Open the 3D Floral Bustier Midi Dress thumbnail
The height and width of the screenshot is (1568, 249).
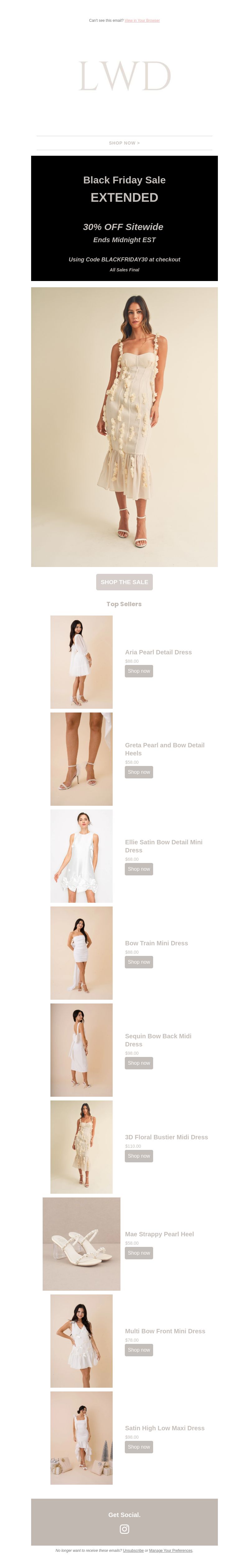[82, 1147]
